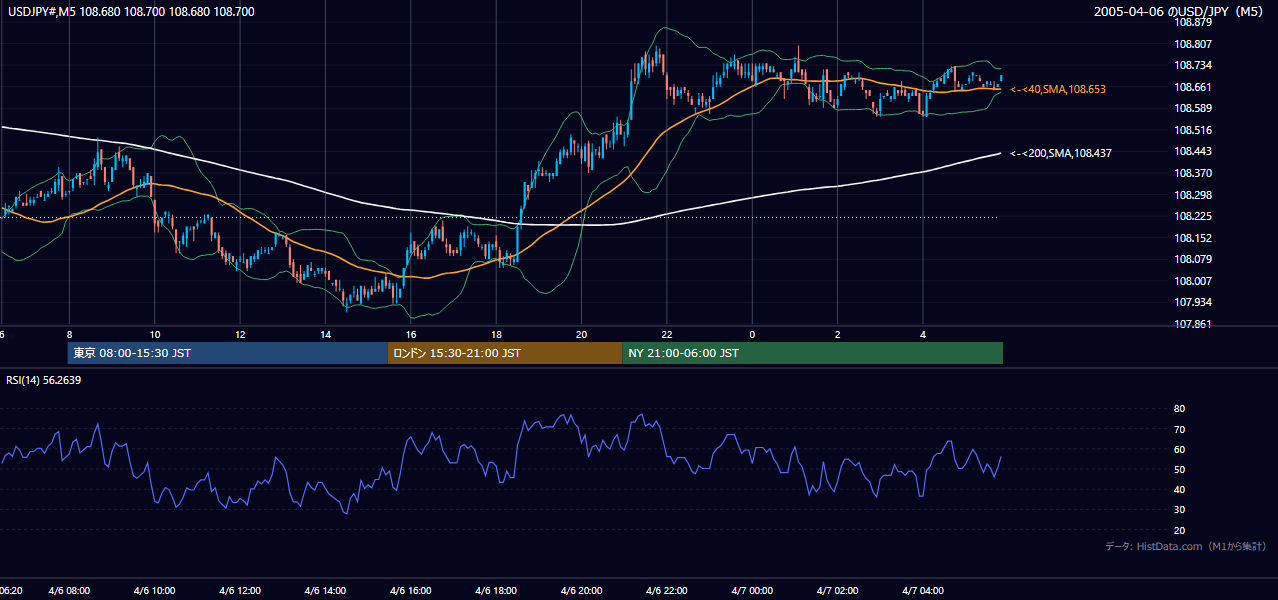Click price axis value 108.079
The height and width of the screenshot is (600, 1278).
click(1192, 259)
